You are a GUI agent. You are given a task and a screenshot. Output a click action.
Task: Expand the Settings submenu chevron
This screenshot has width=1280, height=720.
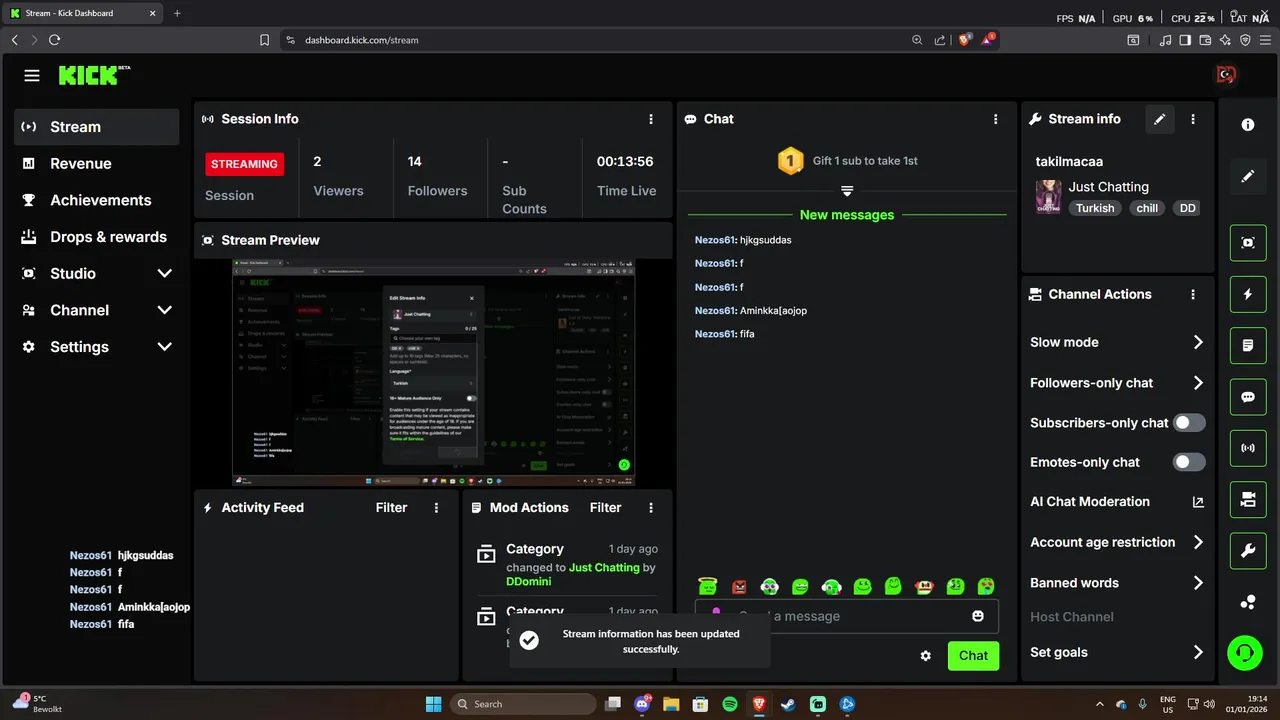click(x=165, y=347)
